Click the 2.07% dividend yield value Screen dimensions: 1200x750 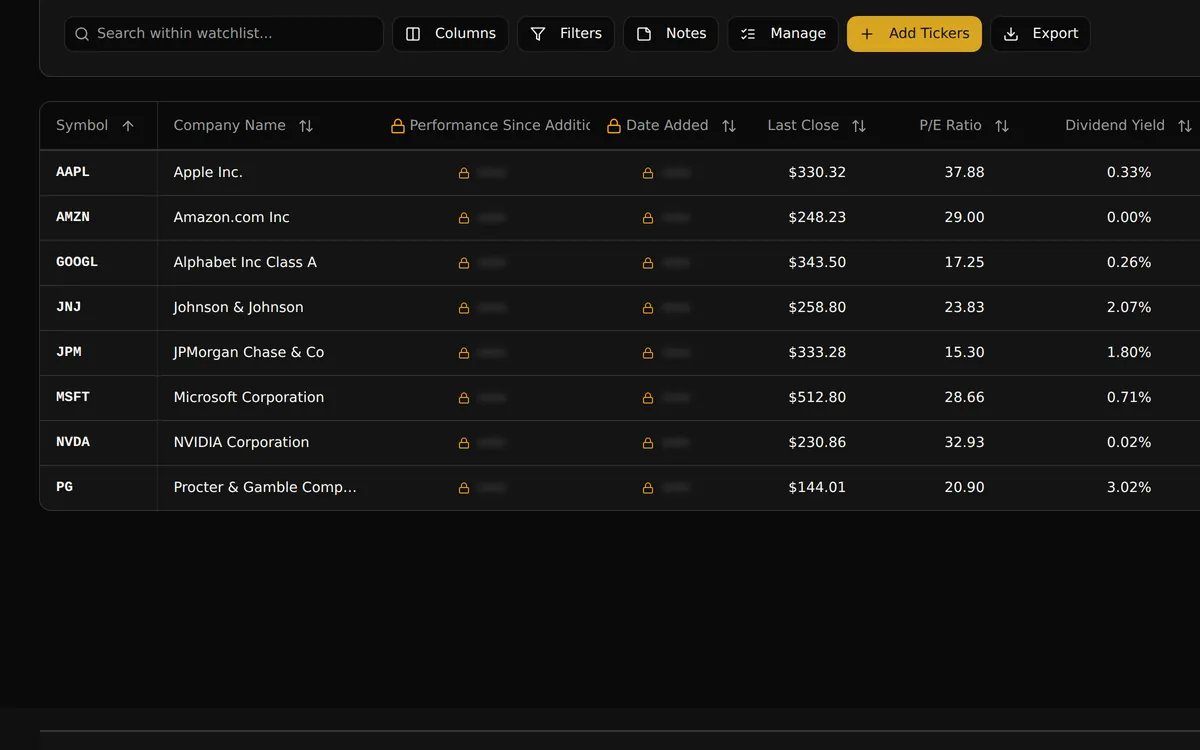coord(1129,308)
